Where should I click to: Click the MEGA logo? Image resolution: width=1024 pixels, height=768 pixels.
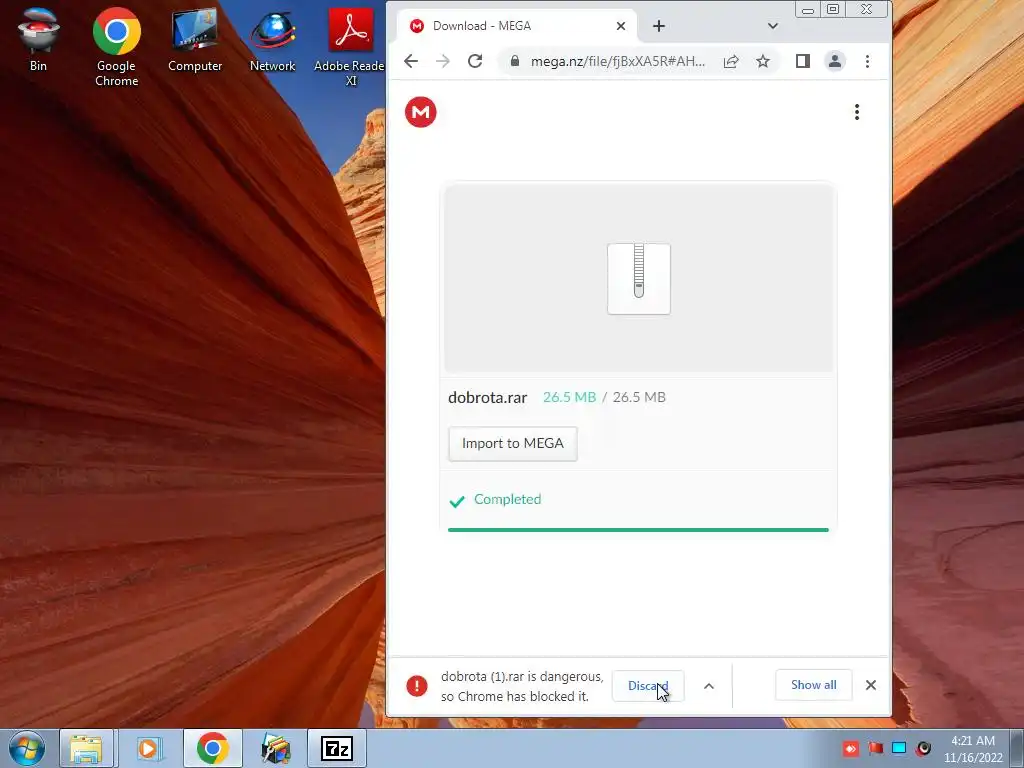pyautogui.click(x=421, y=112)
